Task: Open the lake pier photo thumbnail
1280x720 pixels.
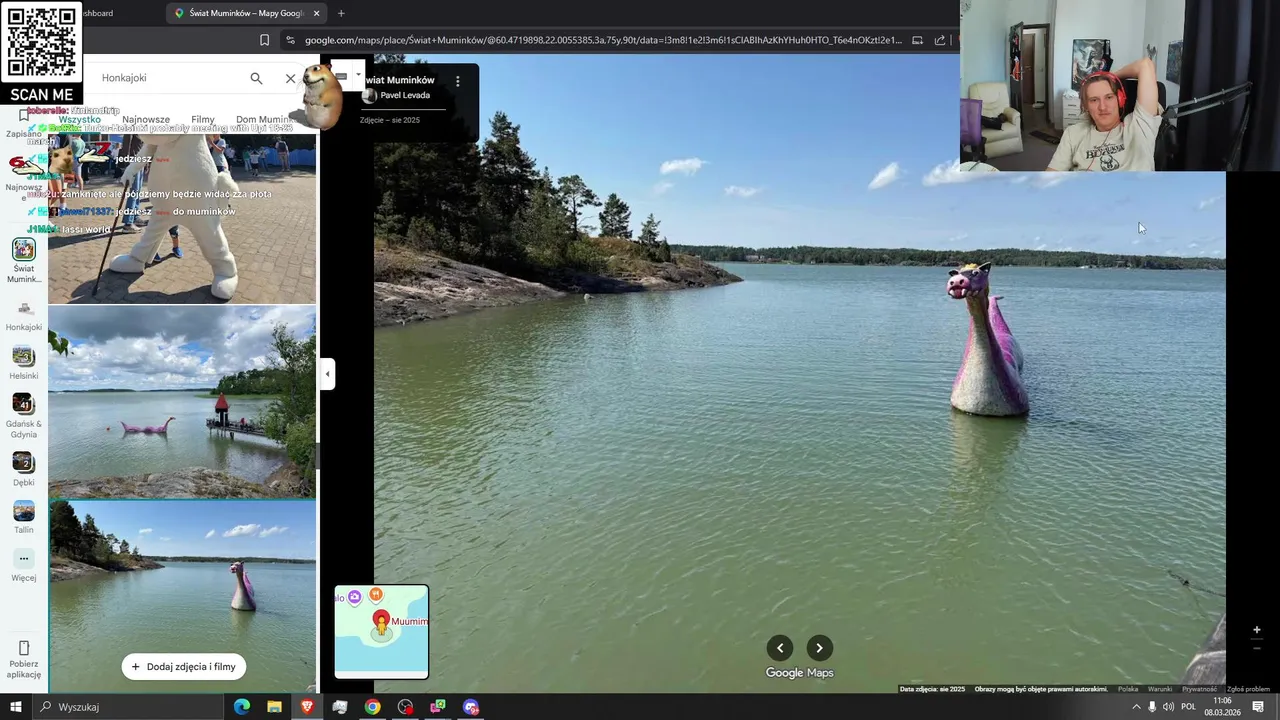Action: [182, 402]
